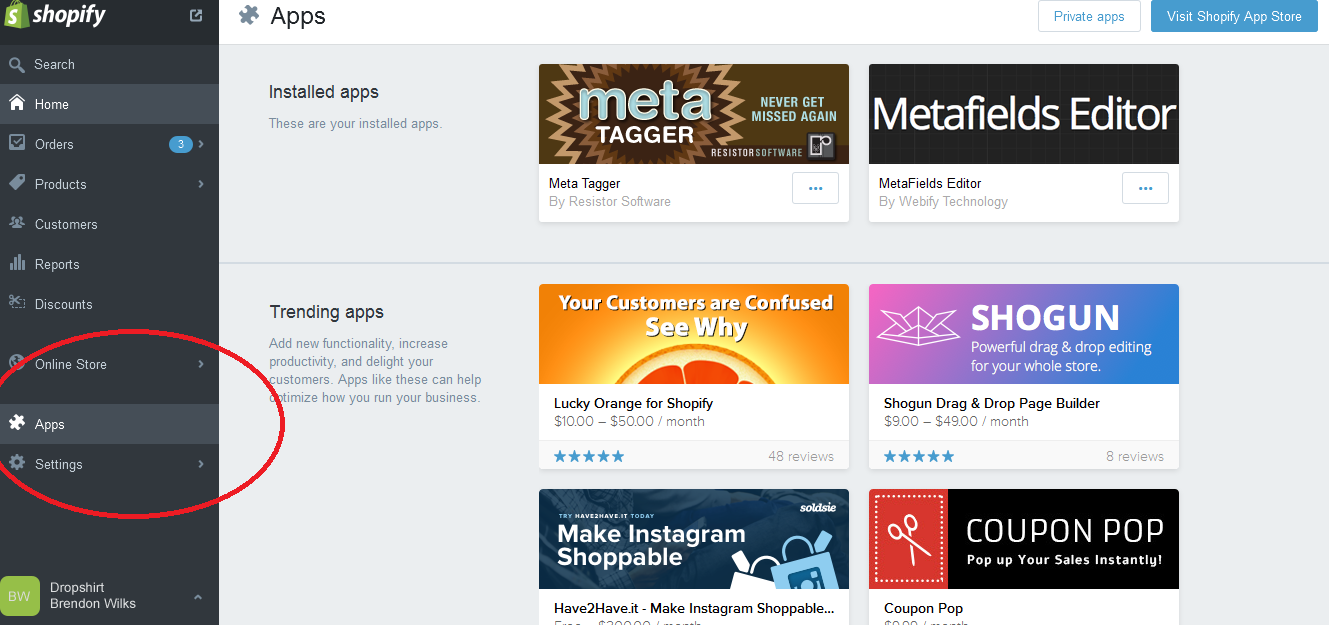The width and height of the screenshot is (1329, 625).
Task: View Lucky Orange's 48 reviews
Action: 801,456
